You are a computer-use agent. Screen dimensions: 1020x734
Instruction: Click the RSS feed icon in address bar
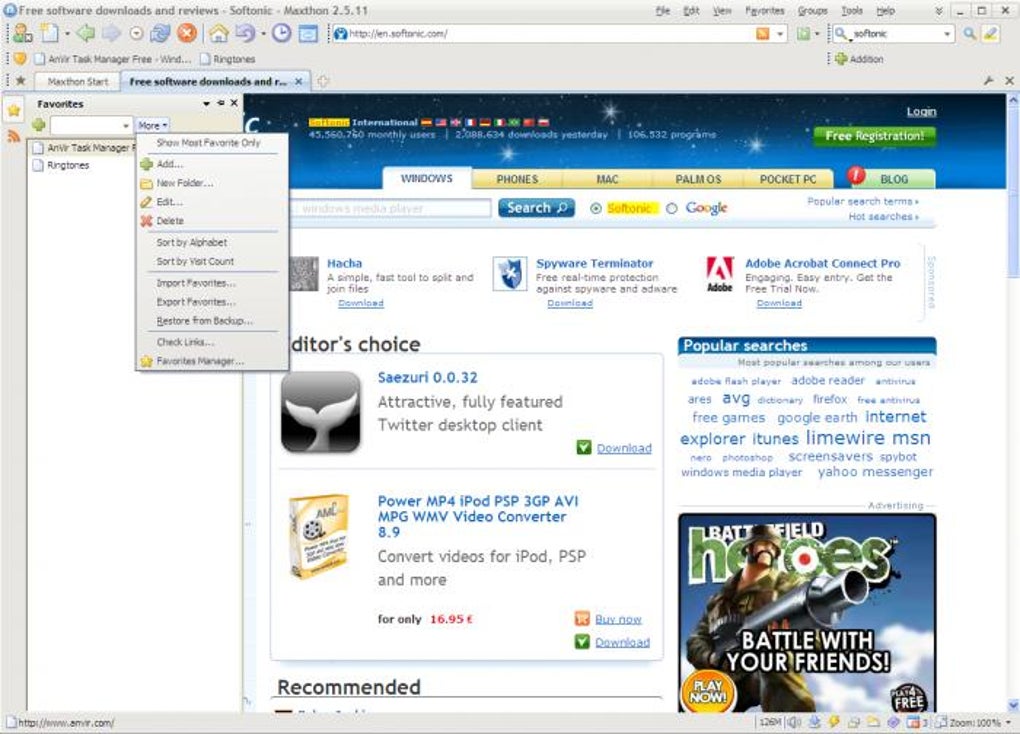click(x=762, y=34)
